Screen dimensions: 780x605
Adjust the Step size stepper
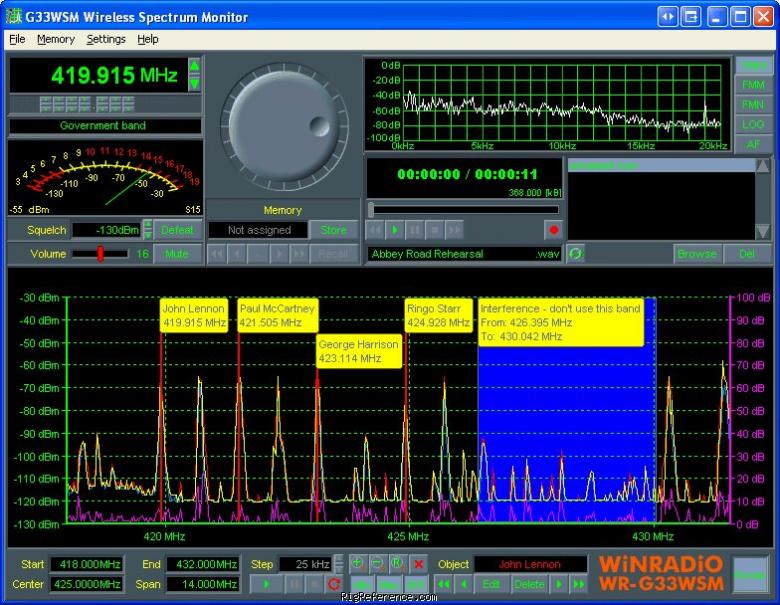pos(338,564)
